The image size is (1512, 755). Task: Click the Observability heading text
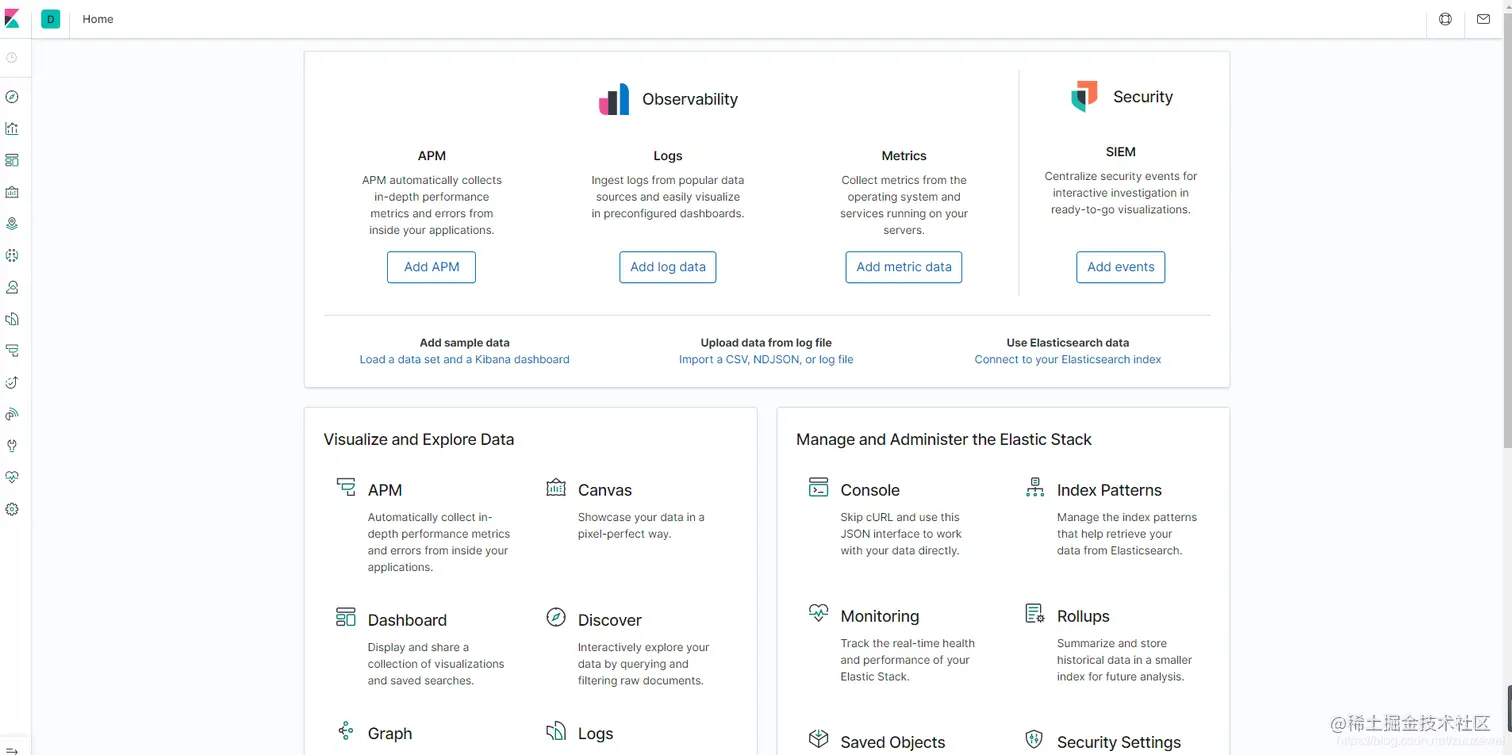(x=690, y=99)
